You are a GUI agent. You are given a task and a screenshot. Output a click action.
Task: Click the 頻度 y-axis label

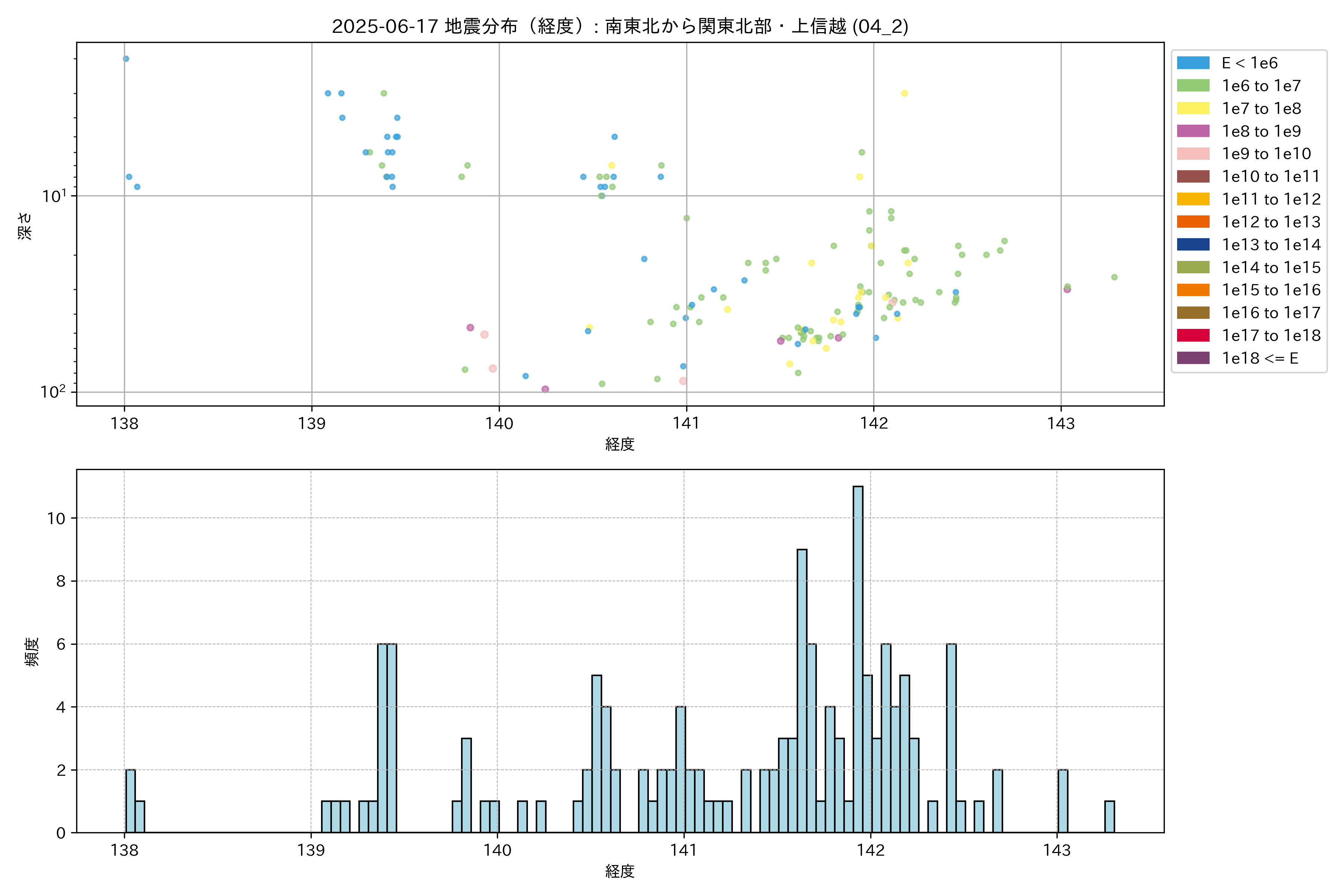32,651
